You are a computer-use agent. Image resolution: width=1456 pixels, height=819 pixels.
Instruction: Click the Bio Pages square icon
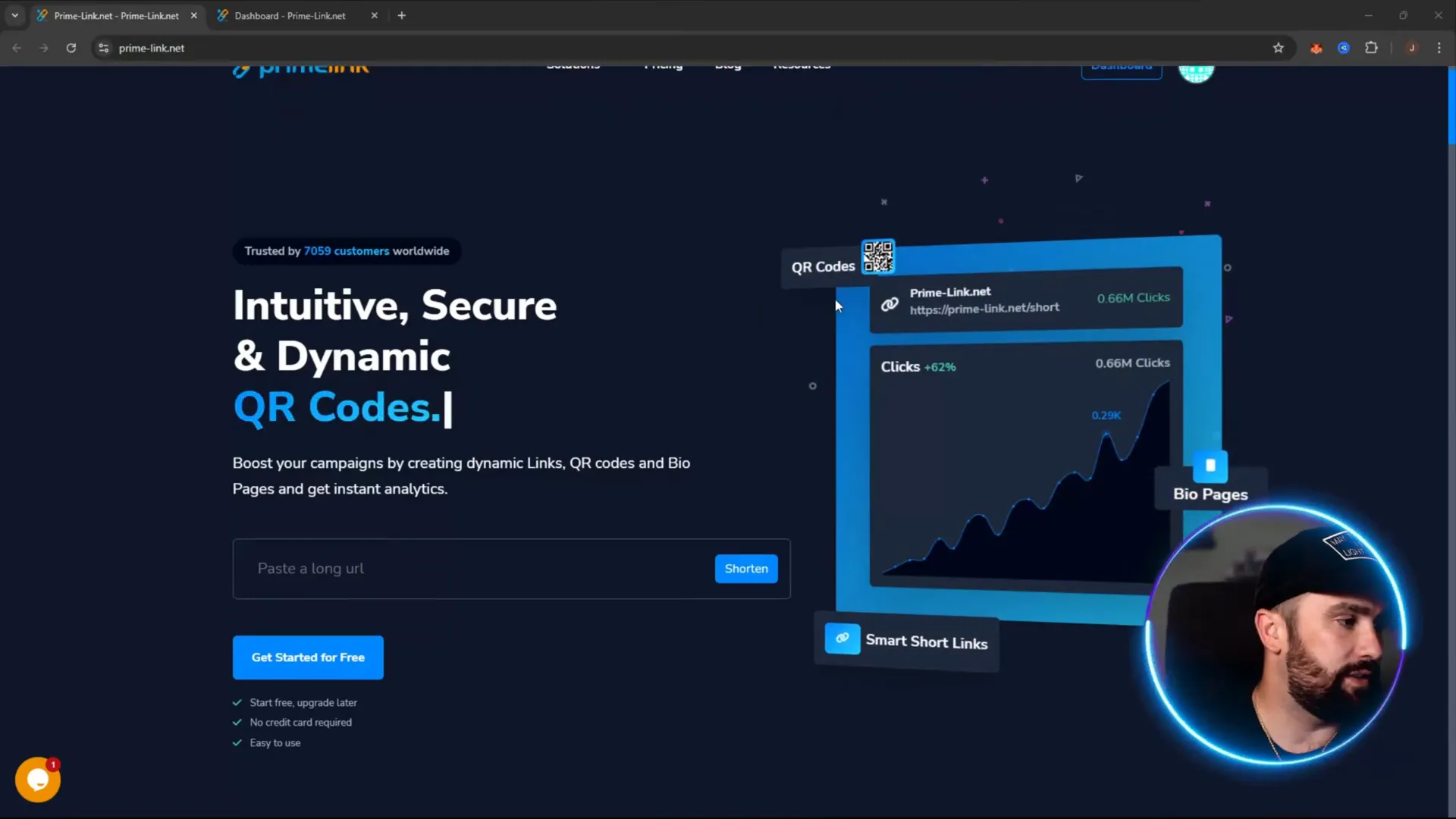pyautogui.click(x=1210, y=466)
